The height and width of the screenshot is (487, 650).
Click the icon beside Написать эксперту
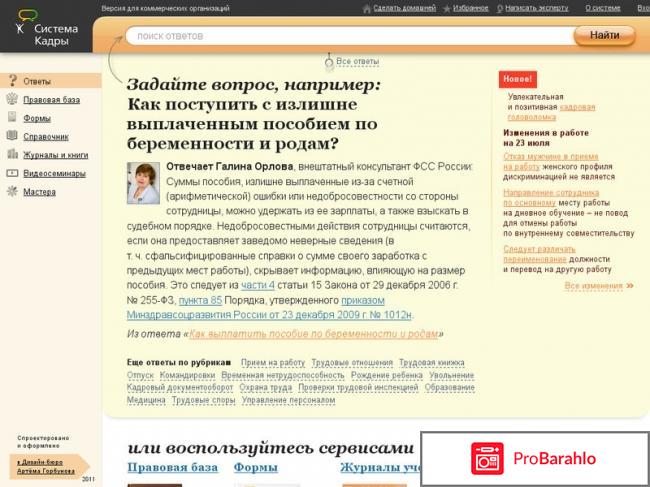pos(500,8)
